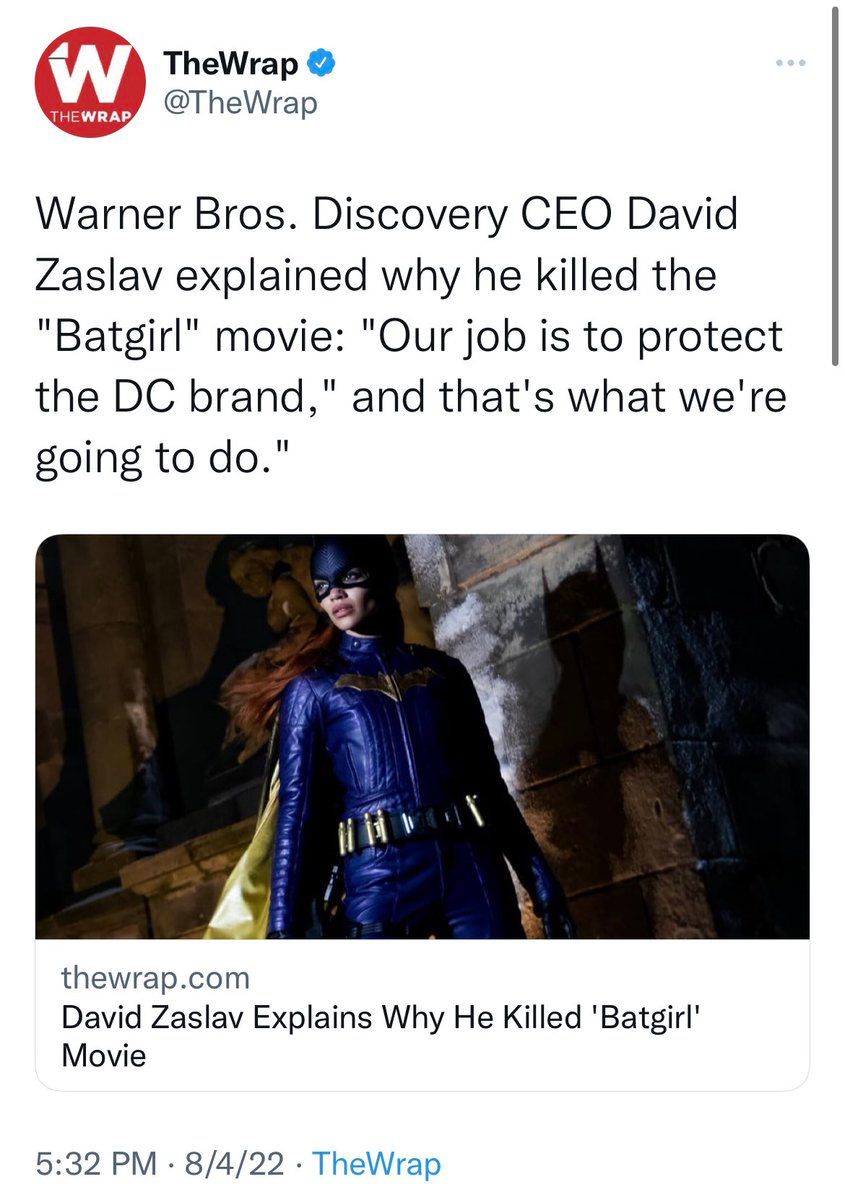Screen dimensions: 845x1200
Task: Open TheWrap's red W profile avatar
Action: [90, 82]
